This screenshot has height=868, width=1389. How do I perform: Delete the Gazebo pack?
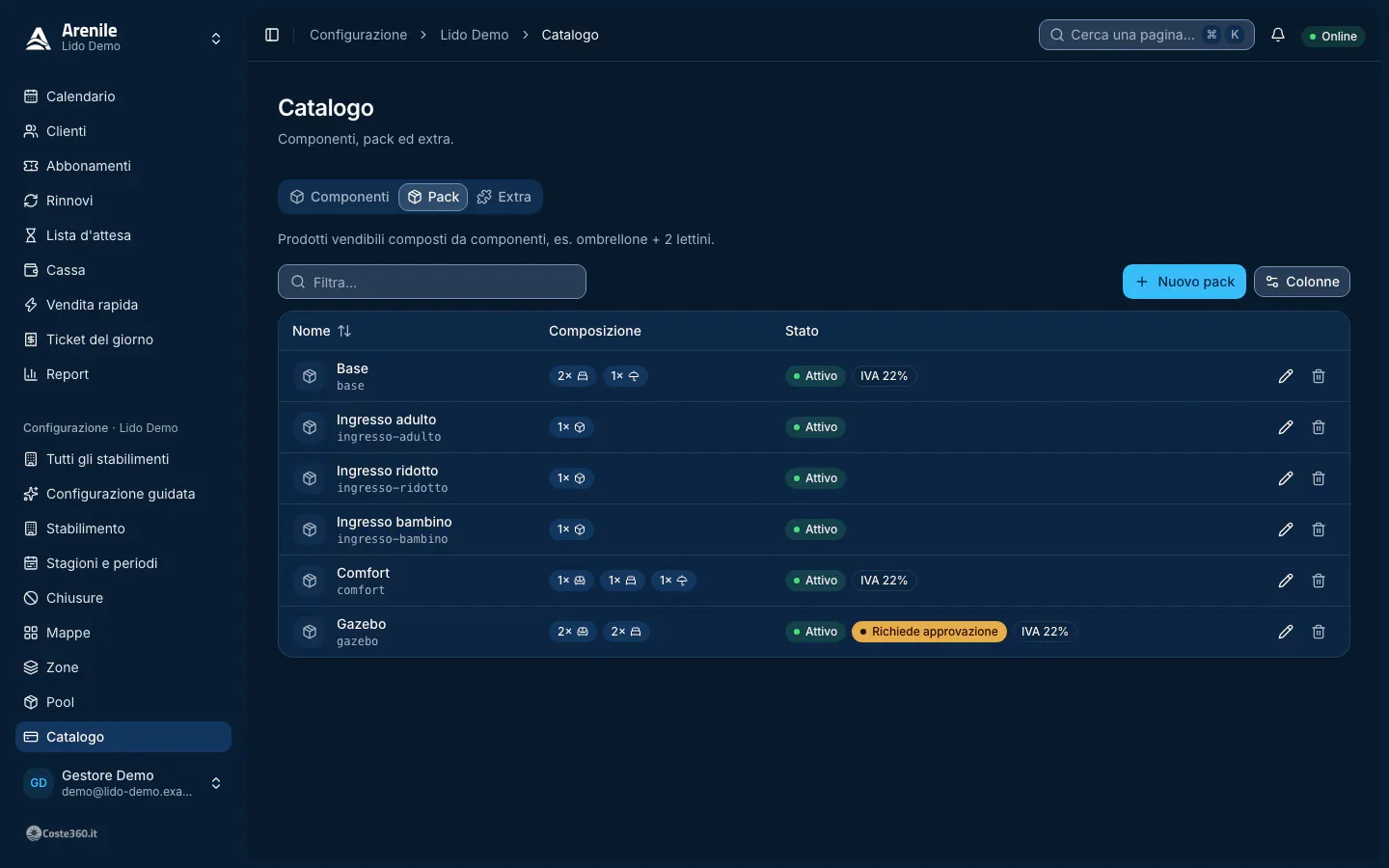pyautogui.click(x=1319, y=632)
